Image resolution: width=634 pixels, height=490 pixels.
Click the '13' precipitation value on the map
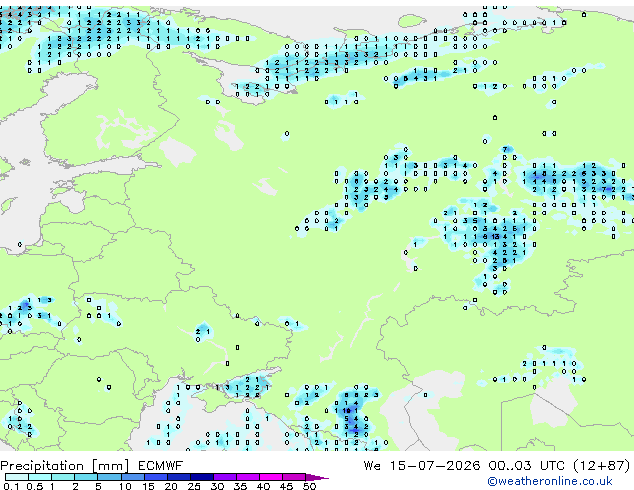click(x=495, y=237)
